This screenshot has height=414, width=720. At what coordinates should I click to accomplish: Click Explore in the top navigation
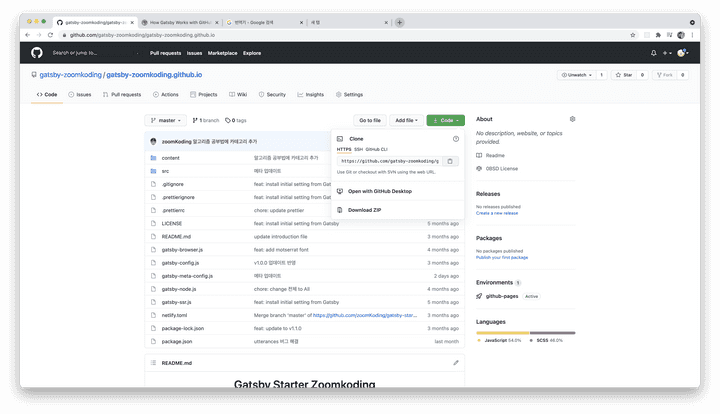252,53
